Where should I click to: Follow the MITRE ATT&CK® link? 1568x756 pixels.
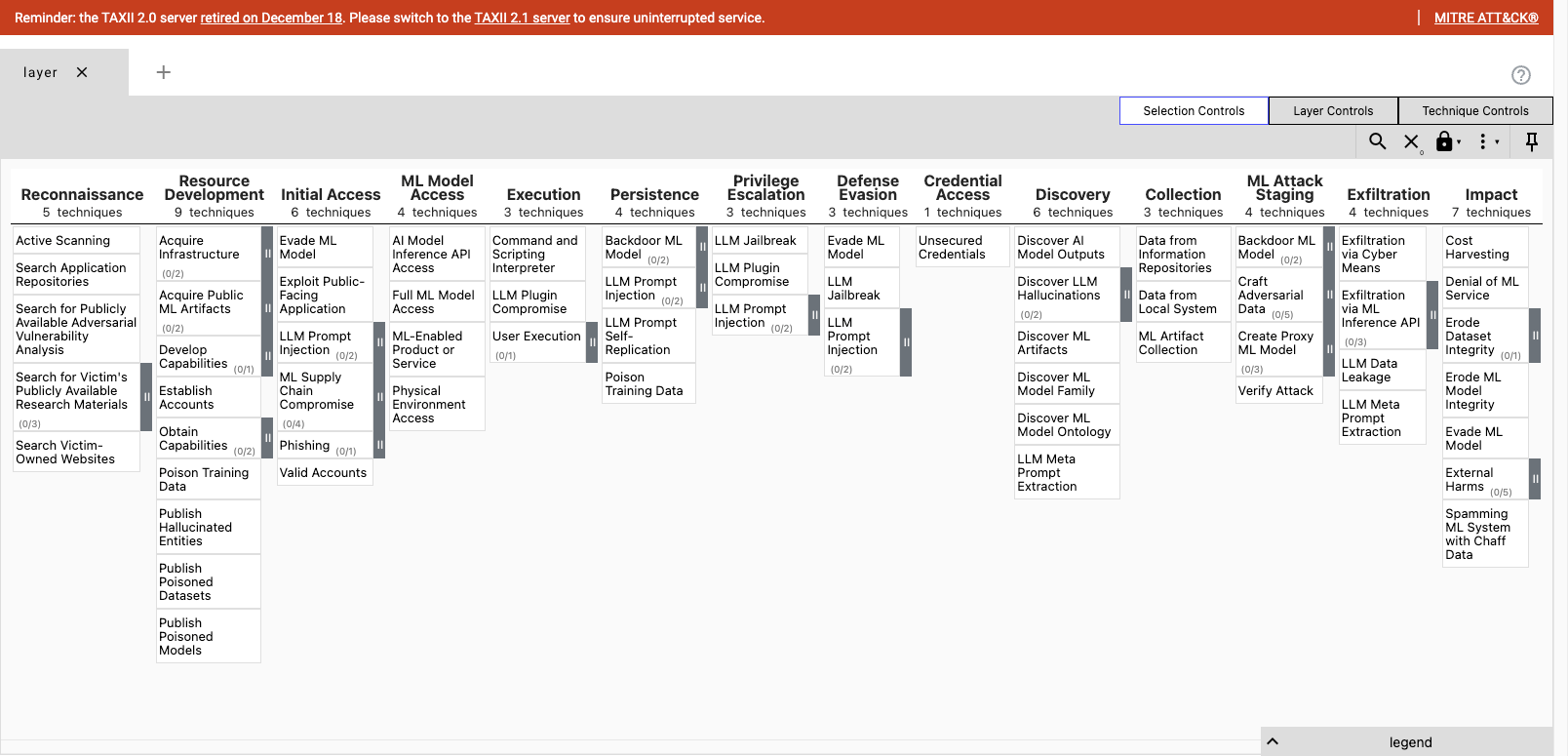coord(1485,18)
